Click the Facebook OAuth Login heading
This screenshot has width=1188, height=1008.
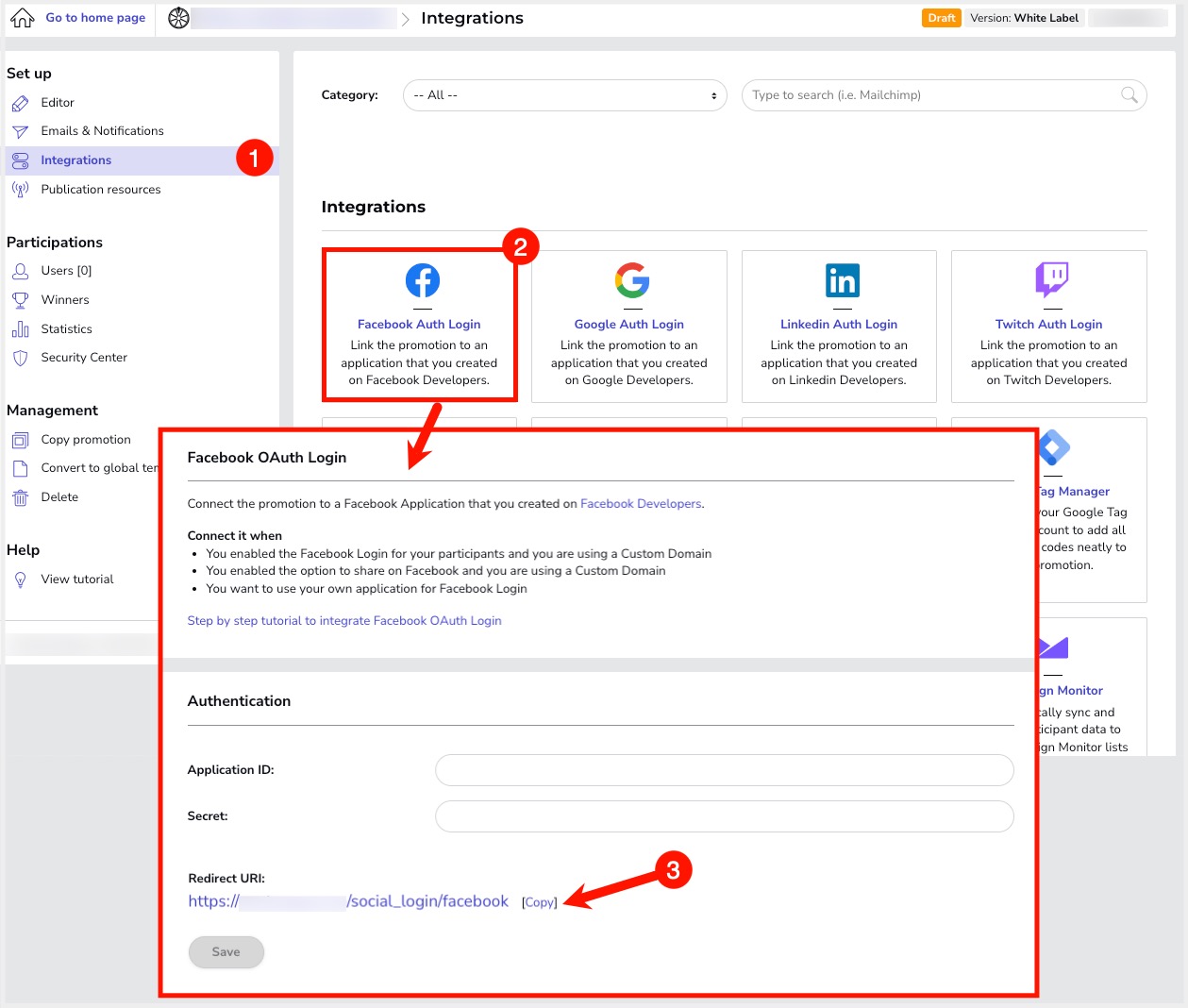[267, 458]
